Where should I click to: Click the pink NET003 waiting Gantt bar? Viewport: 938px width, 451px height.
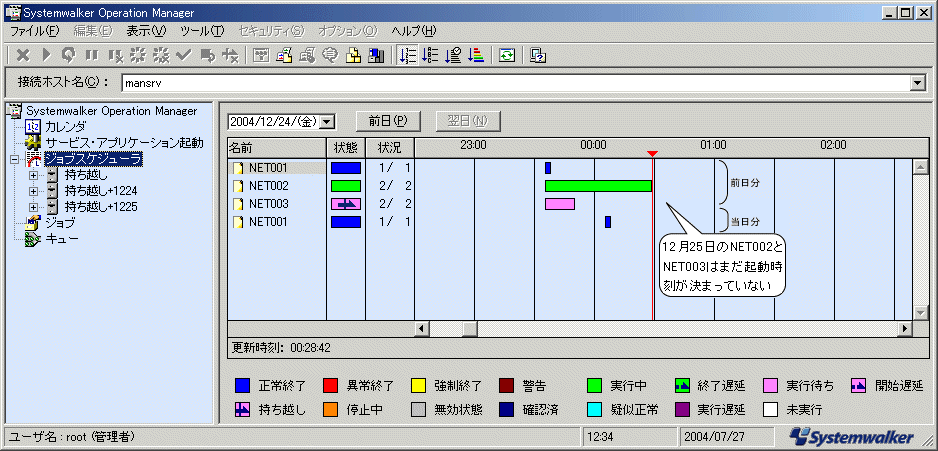coord(560,204)
